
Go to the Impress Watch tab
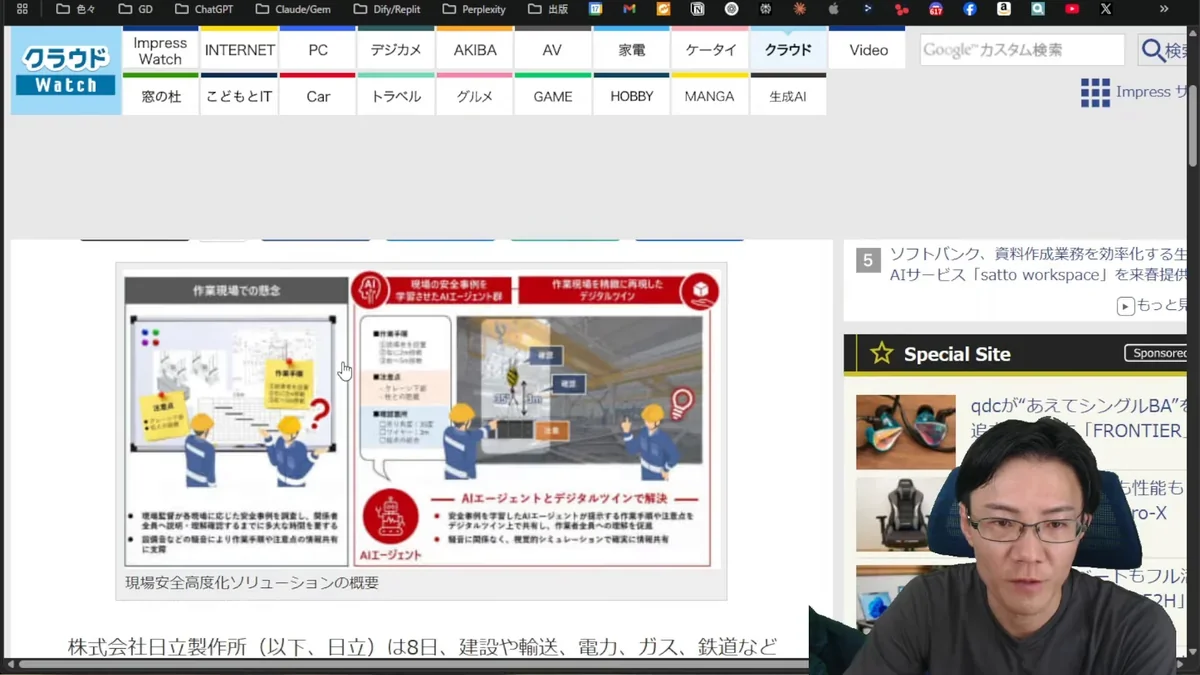click(x=160, y=49)
